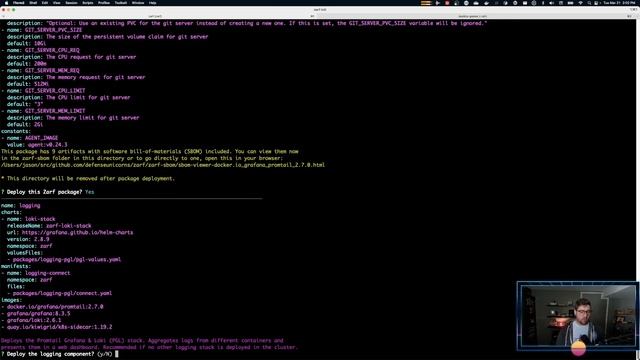Screen dimensions: 640x360
Task: Open the Toolbelt menu
Action: (x=121, y=2)
